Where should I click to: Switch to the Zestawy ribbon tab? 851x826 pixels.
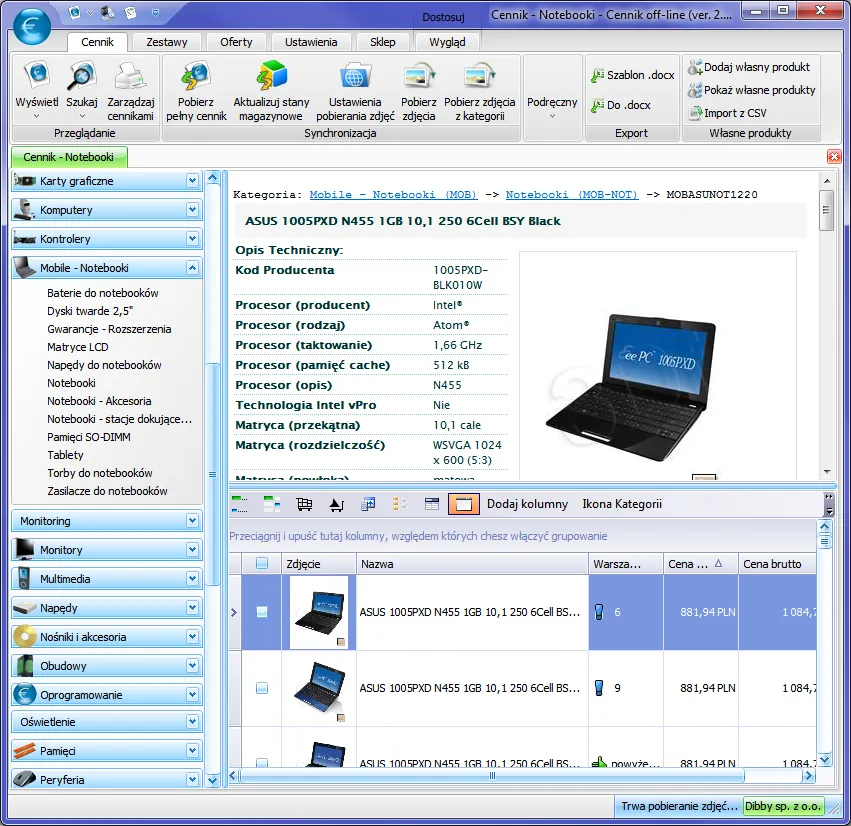point(167,42)
